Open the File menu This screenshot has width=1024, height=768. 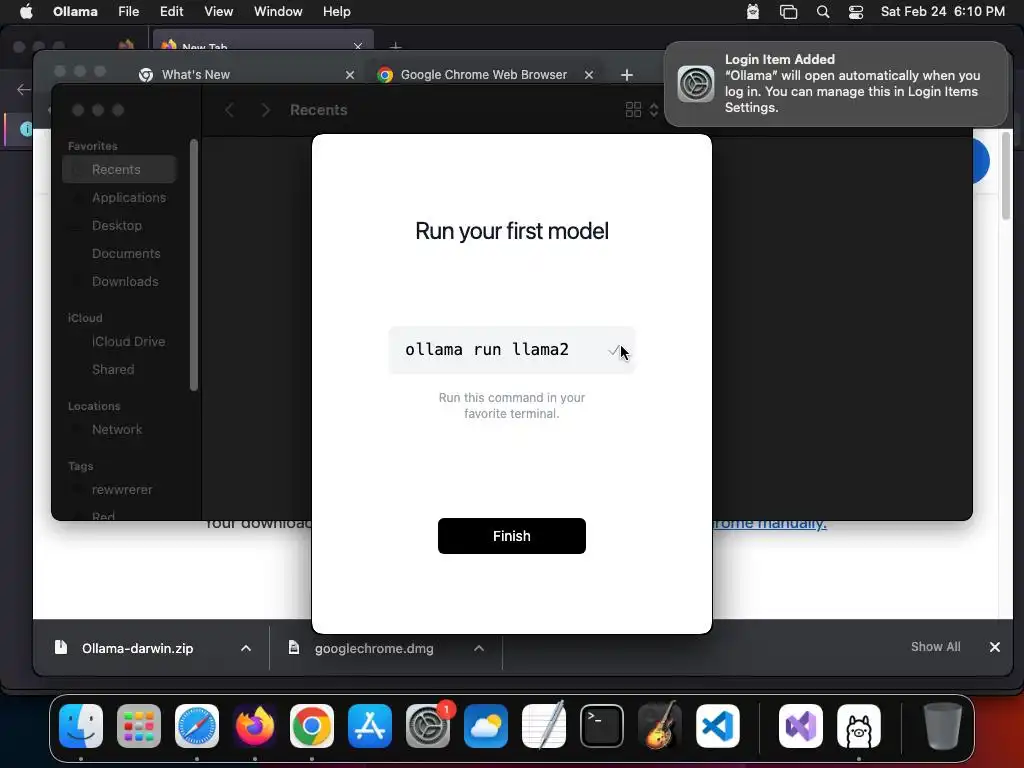pos(129,12)
